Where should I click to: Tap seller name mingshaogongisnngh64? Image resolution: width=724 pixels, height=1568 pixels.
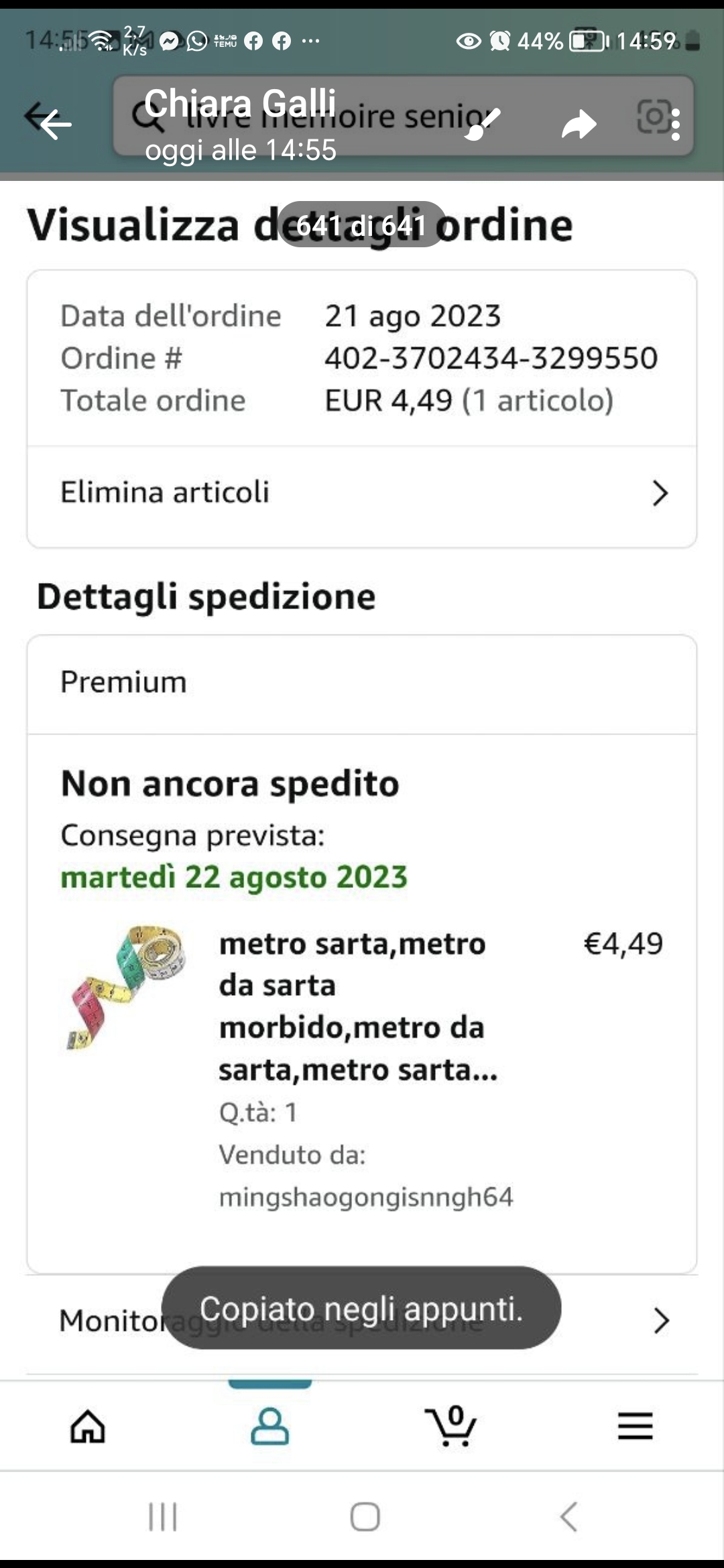click(366, 1197)
